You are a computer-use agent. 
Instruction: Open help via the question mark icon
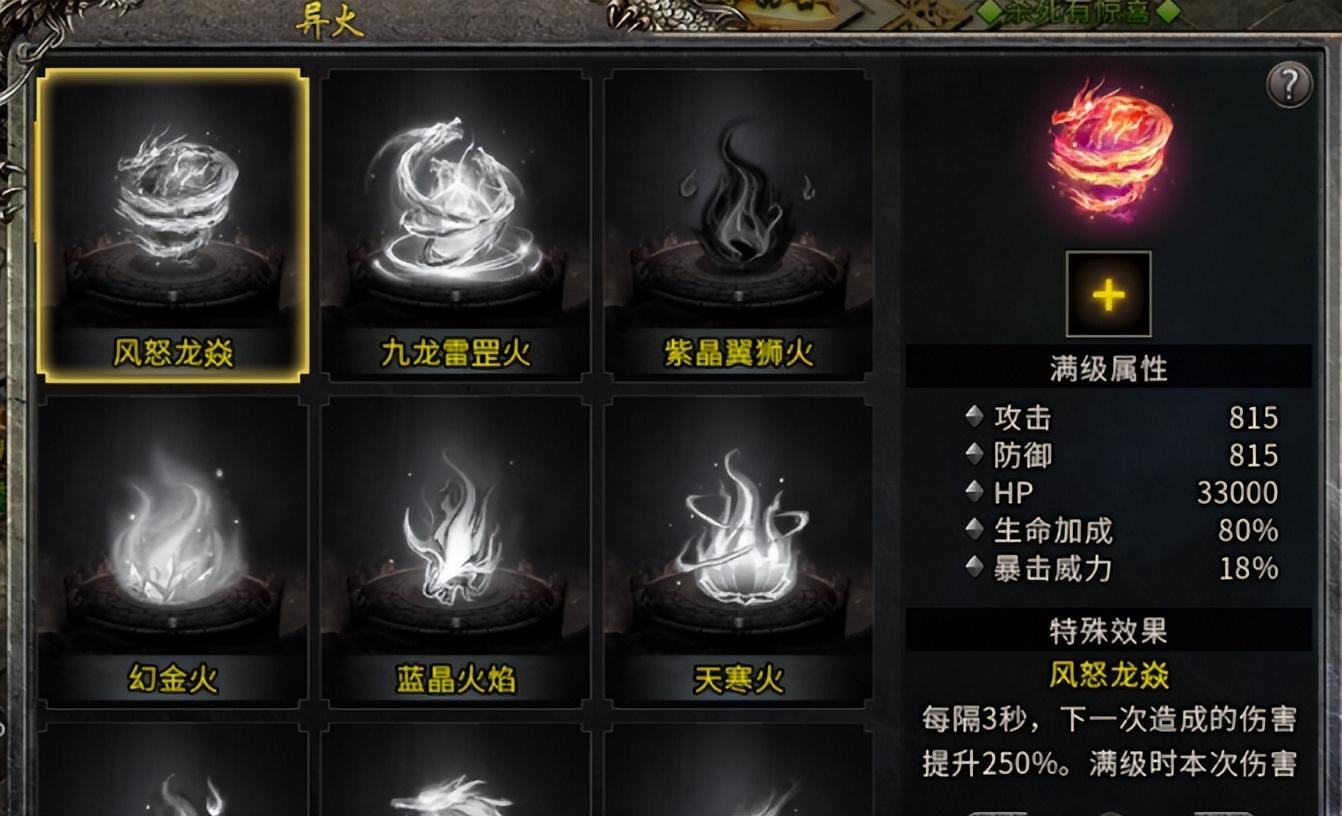pos(1289,85)
